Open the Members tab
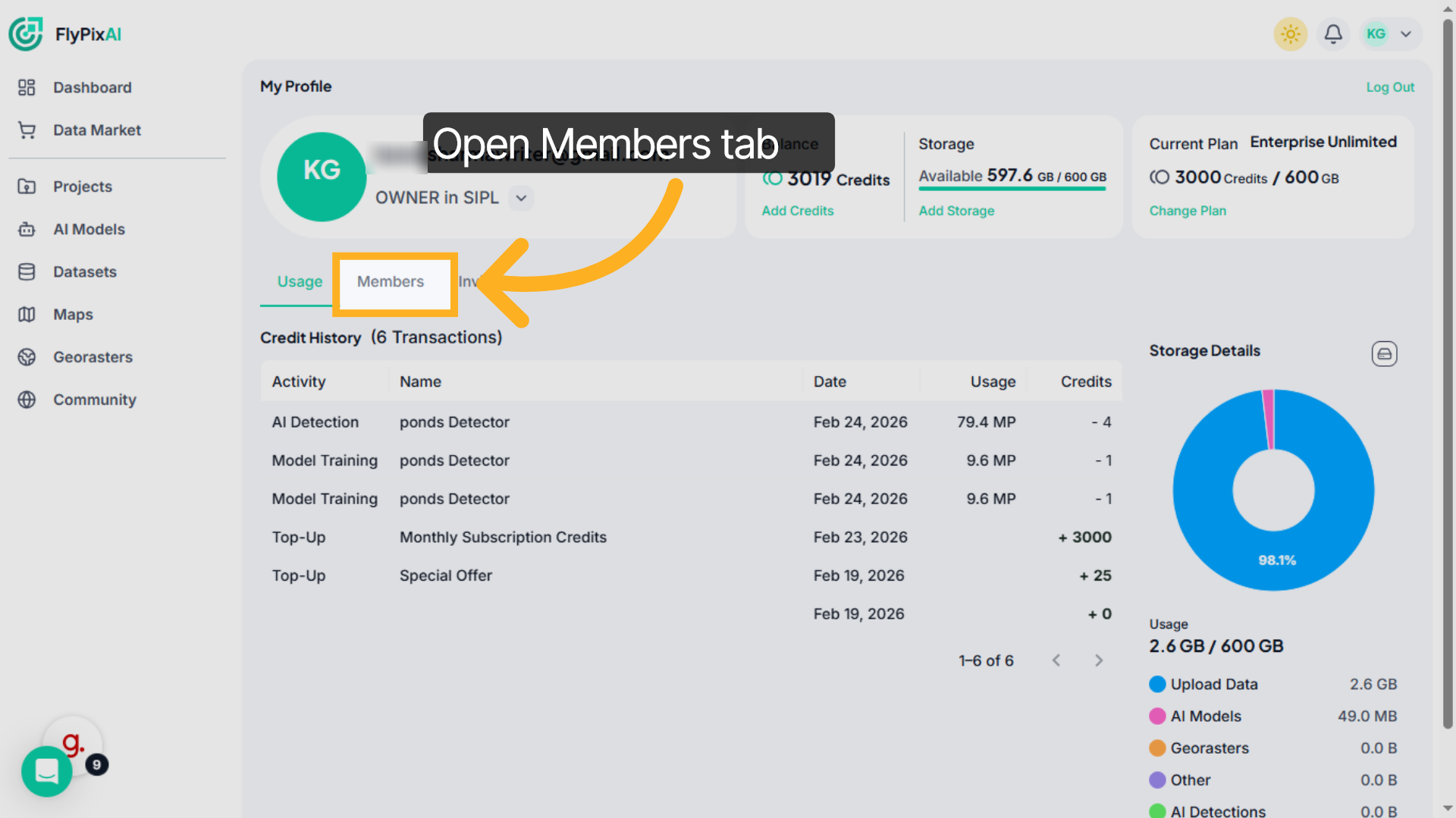 (391, 282)
